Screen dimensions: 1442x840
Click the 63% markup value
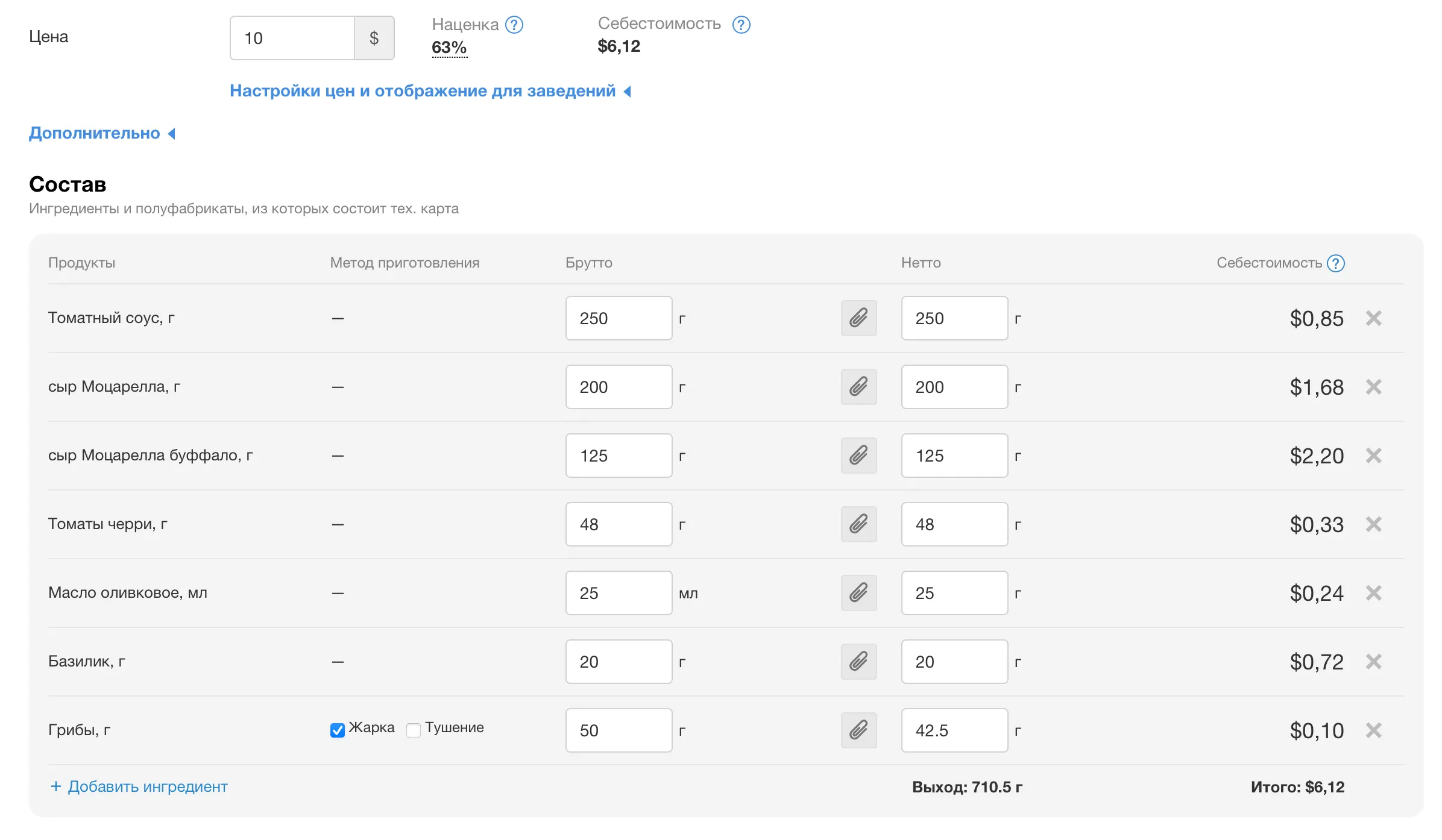coord(449,48)
